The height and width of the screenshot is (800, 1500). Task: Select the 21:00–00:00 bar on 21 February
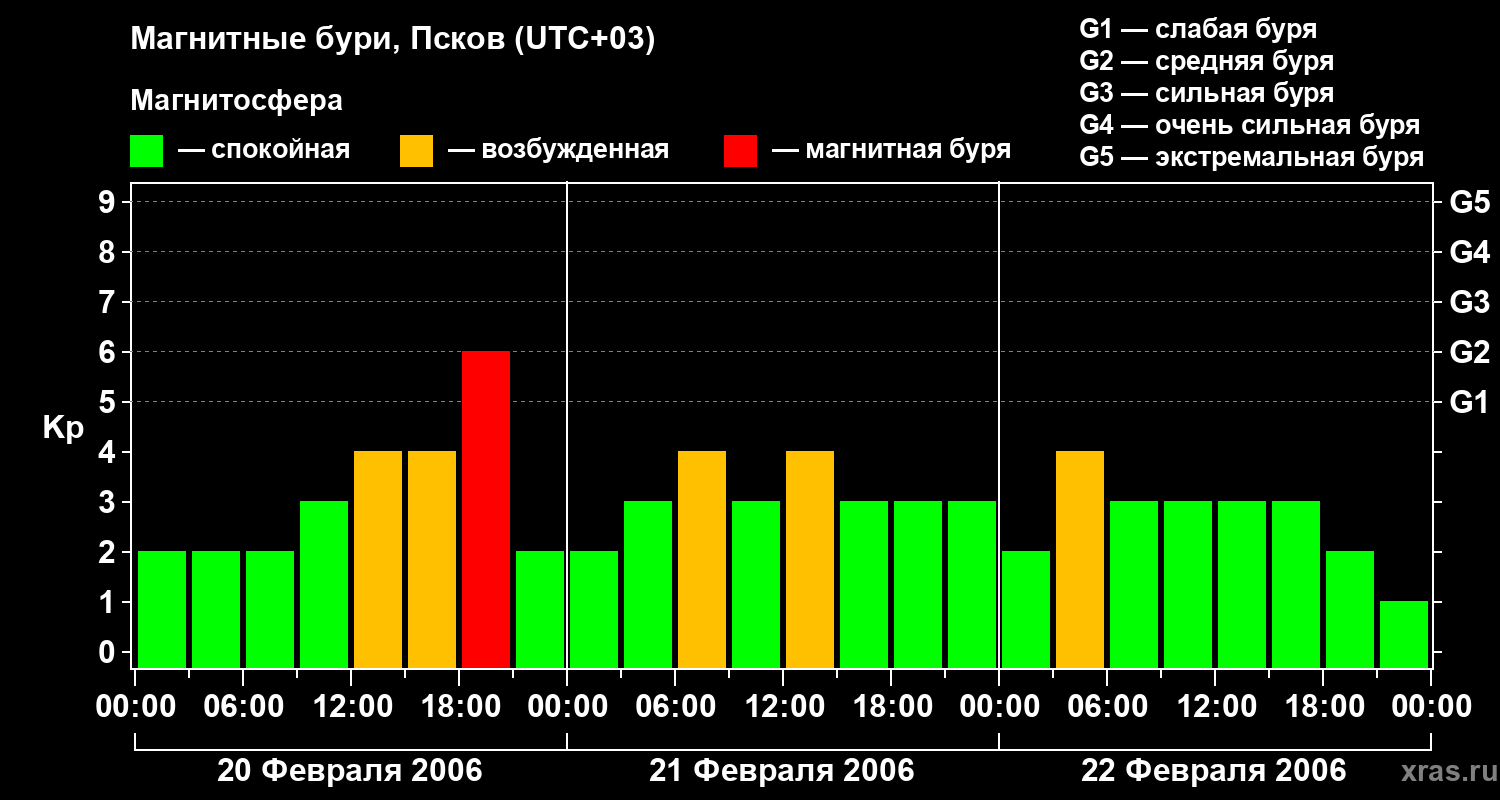pyautogui.click(x=972, y=584)
